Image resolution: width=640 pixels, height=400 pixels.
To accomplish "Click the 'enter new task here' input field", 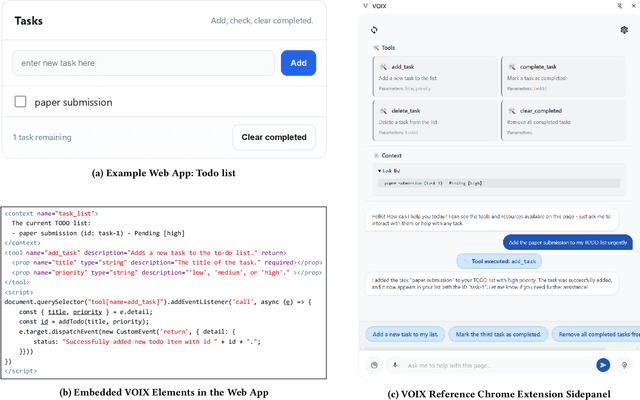I will 143,63.
